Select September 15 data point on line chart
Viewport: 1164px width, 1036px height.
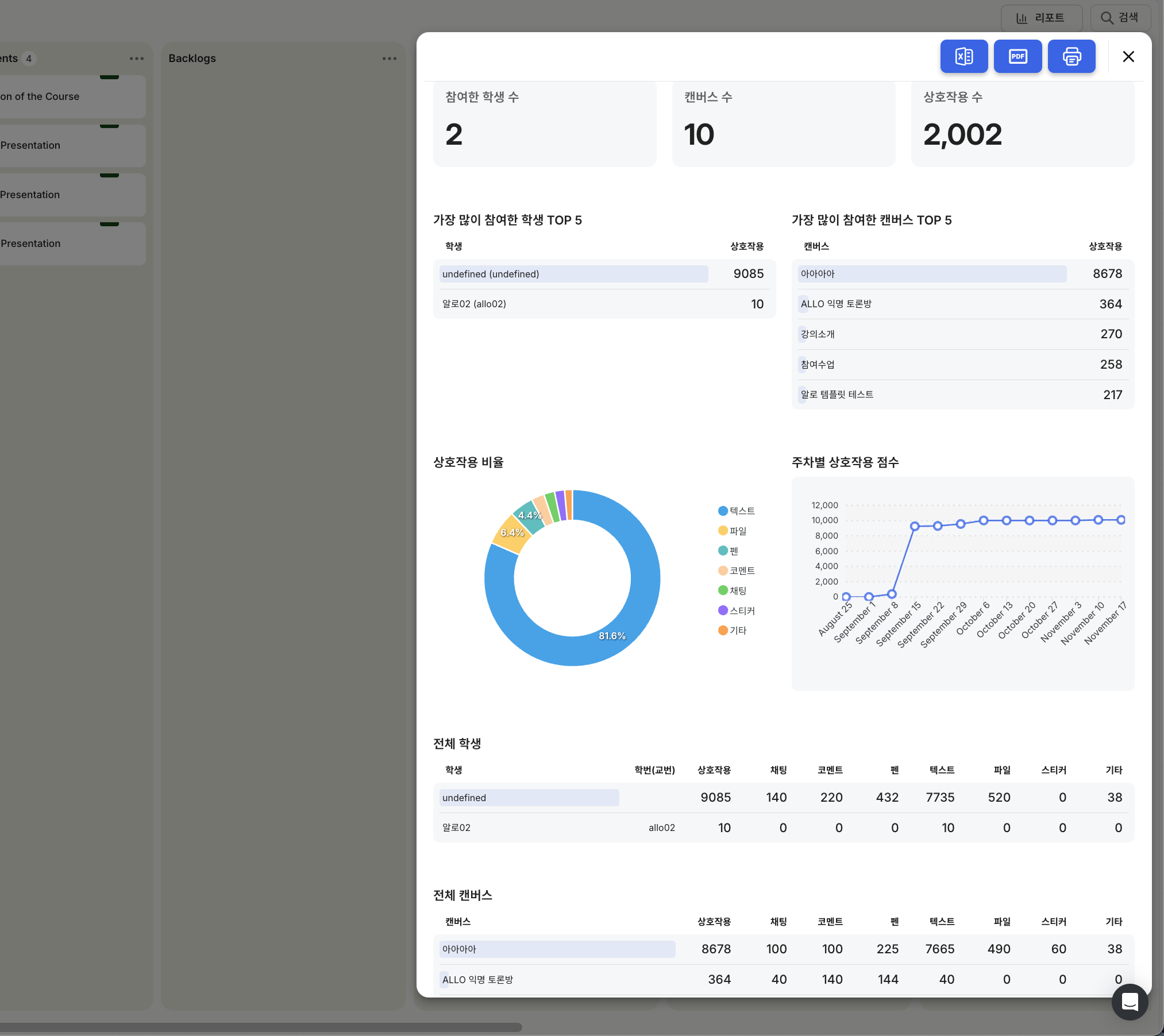[x=915, y=526]
